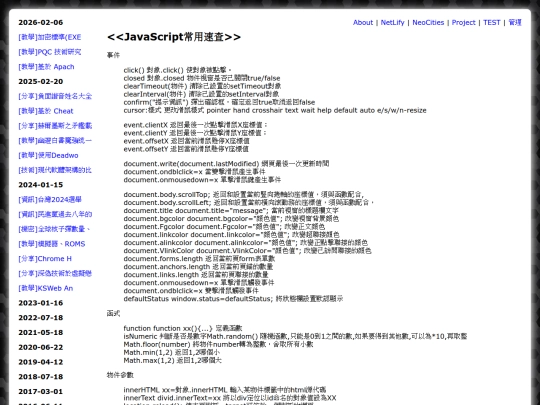540x405 pixels.
Task: Open the sidebar post mentioning 'Apach'
Action: [x=46, y=67]
